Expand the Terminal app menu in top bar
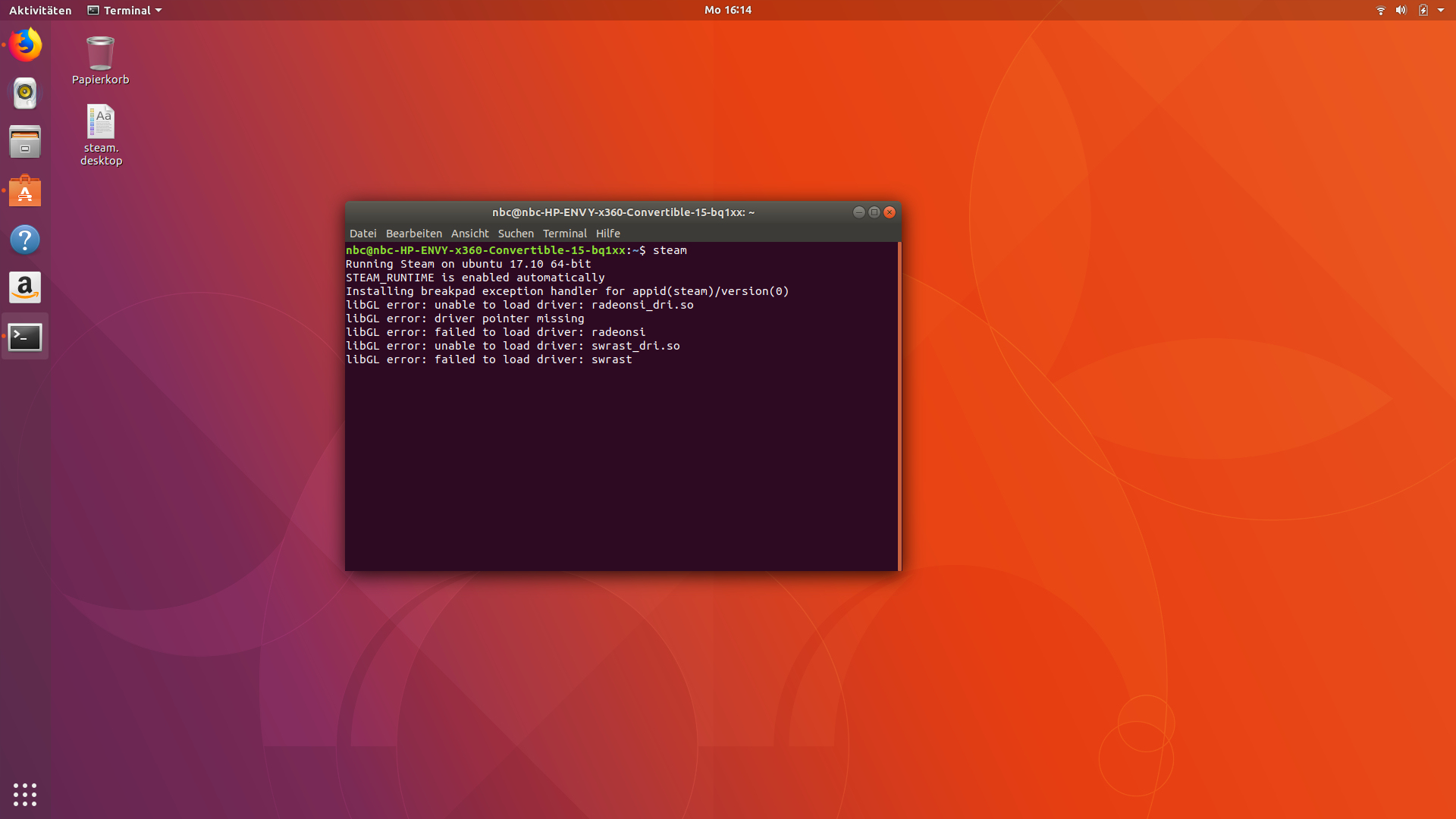 pyautogui.click(x=125, y=10)
